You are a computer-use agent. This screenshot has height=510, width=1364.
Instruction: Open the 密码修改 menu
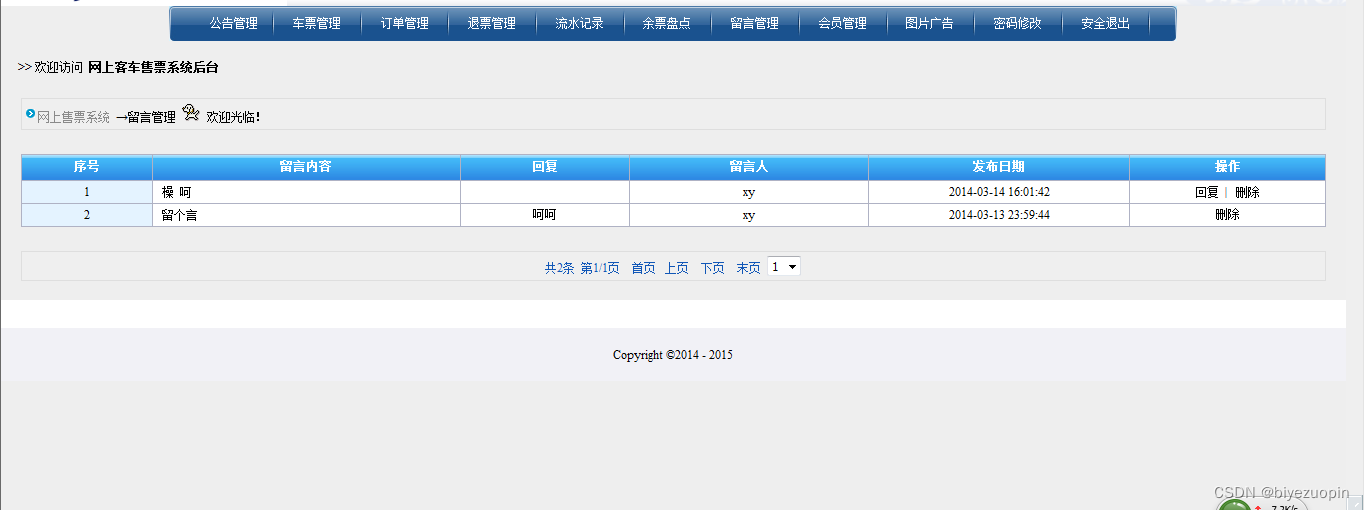(1017, 23)
